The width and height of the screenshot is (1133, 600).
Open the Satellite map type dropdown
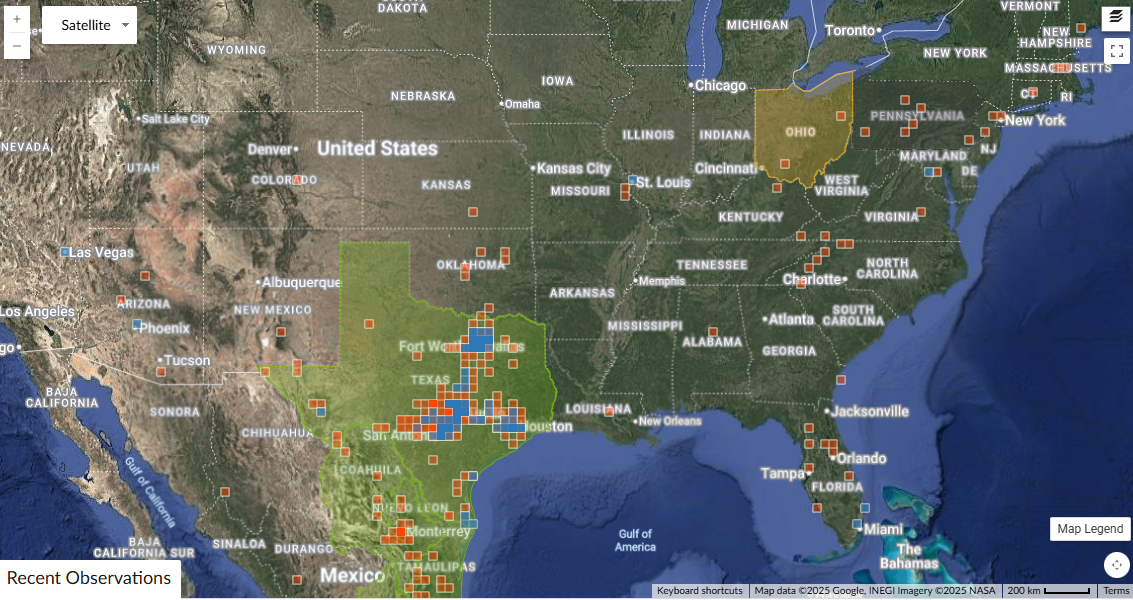pyautogui.click(x=88, y=25)
